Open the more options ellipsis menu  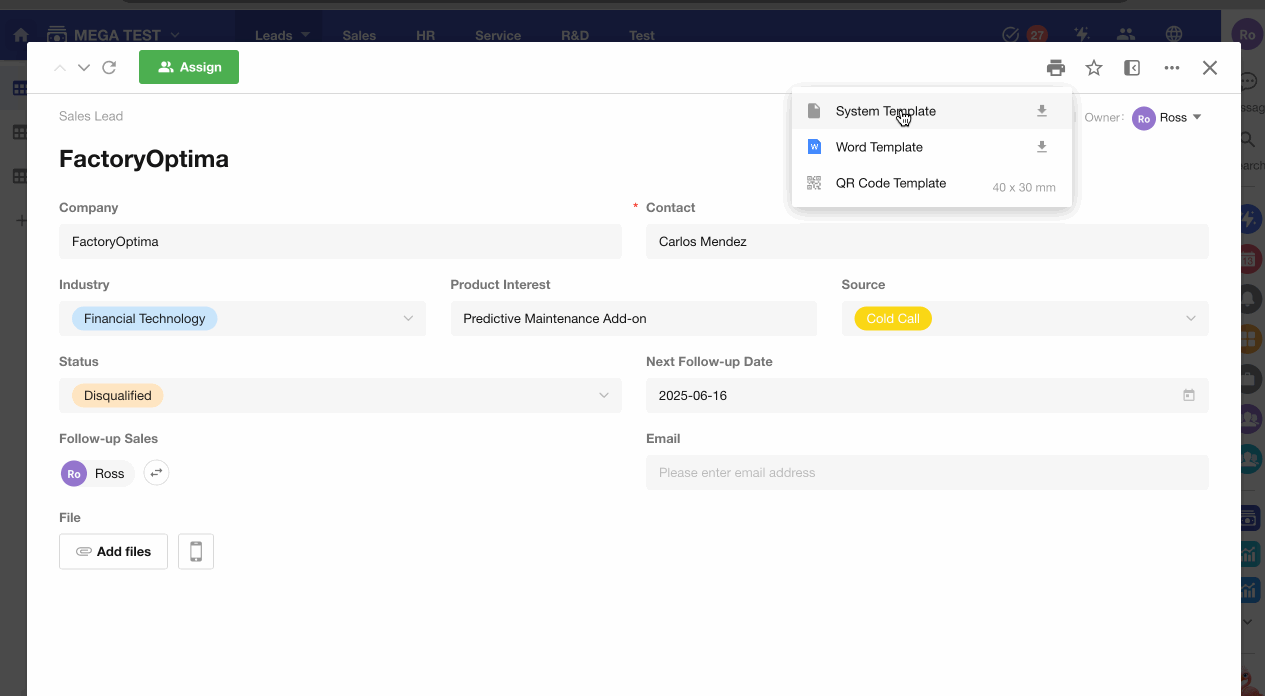click(x=1172, y=68)
